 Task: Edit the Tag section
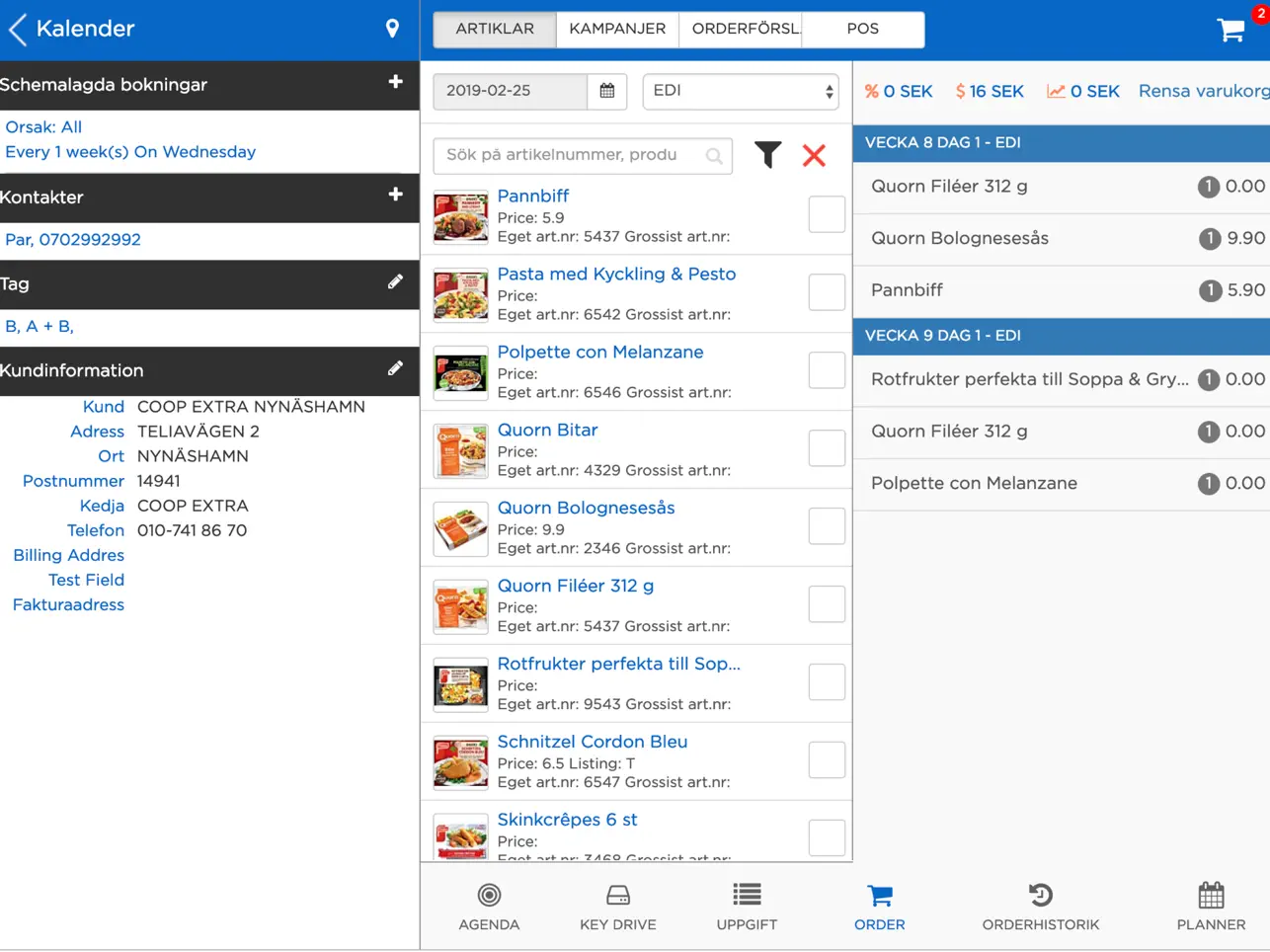pos(395,282)
